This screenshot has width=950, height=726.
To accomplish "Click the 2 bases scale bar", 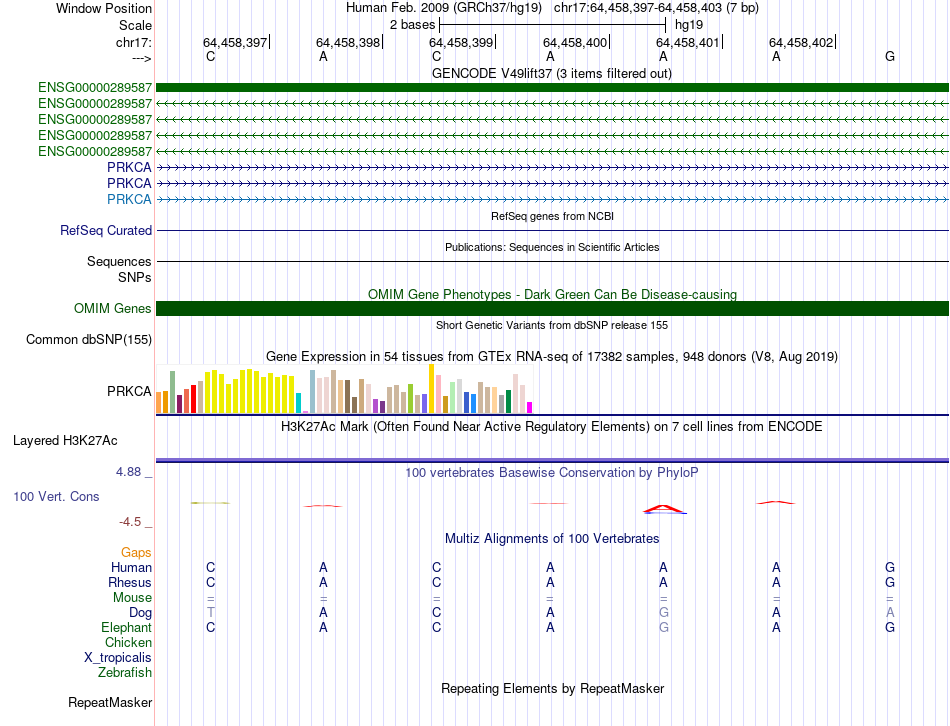I will tap(553, 25).
